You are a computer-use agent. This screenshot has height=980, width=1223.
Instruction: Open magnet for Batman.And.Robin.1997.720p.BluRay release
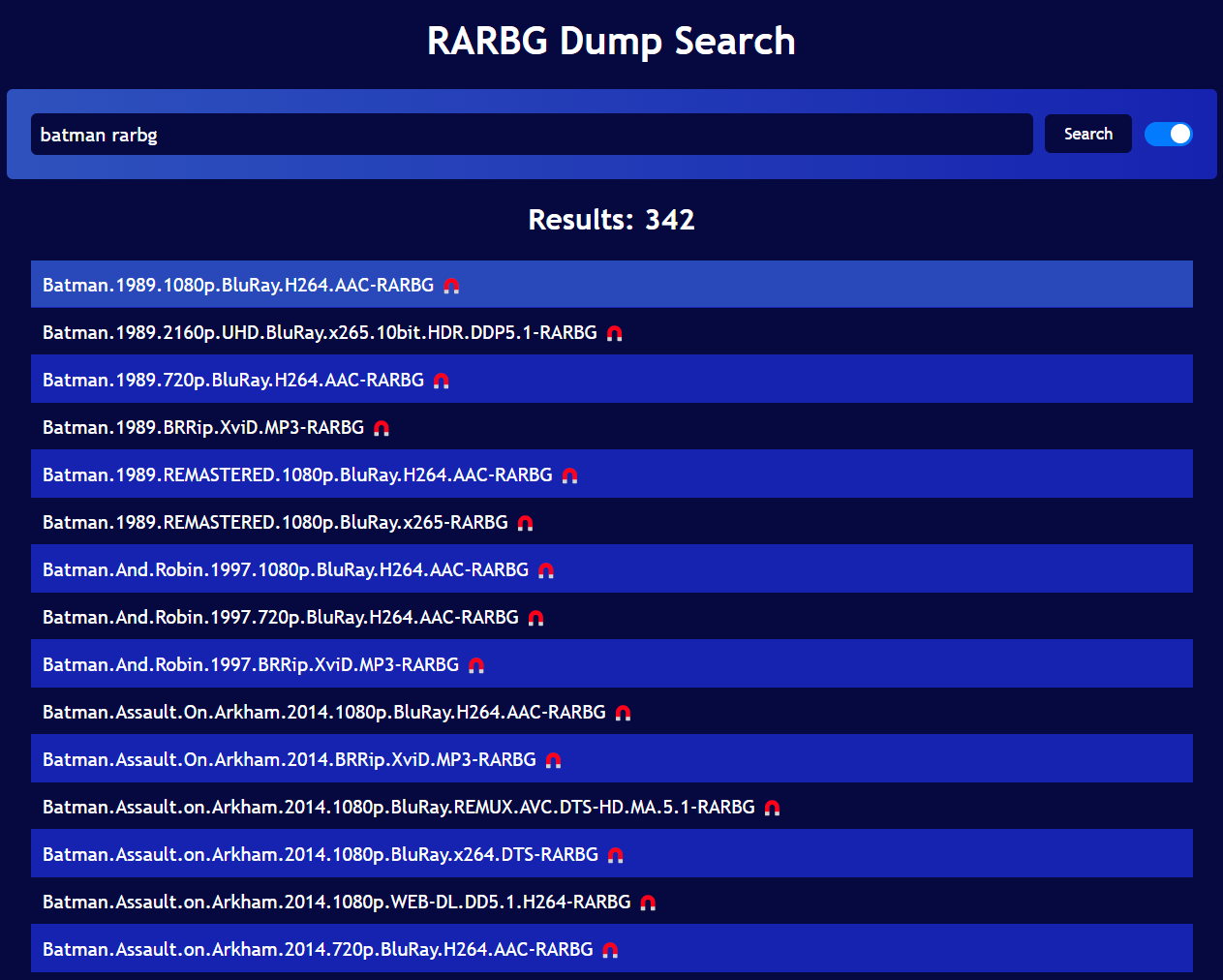535,618
